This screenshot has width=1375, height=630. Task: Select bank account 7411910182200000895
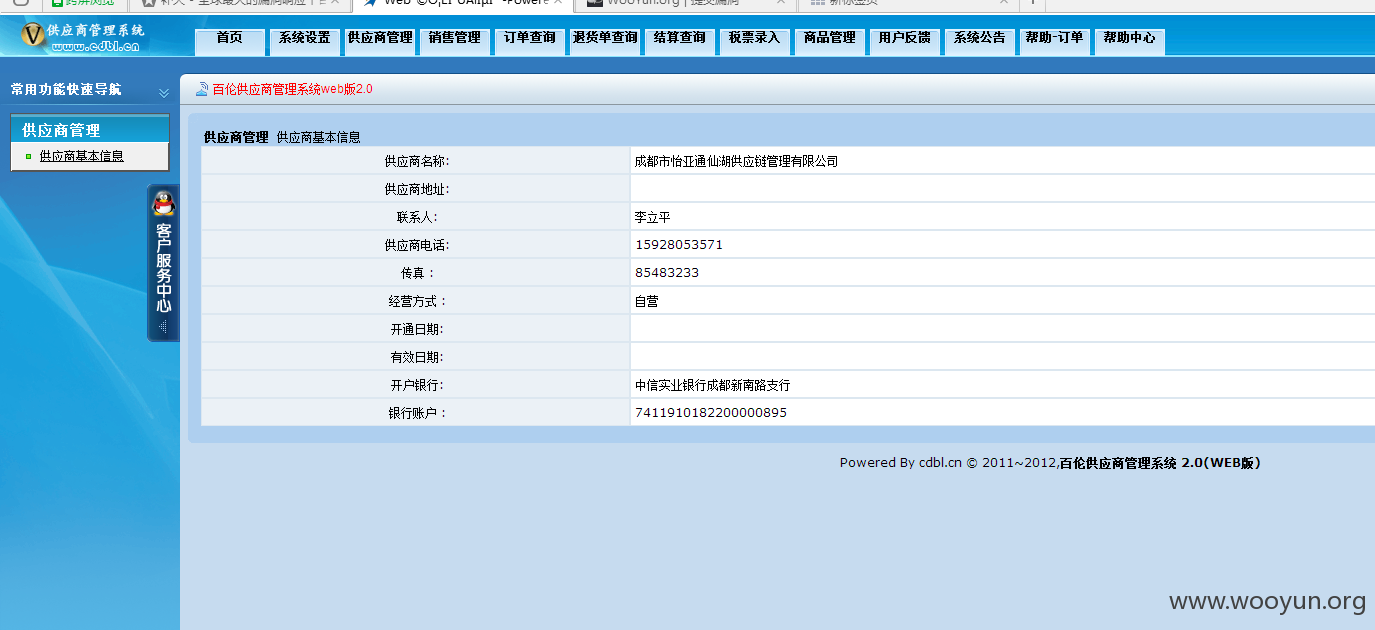[711, 413]
